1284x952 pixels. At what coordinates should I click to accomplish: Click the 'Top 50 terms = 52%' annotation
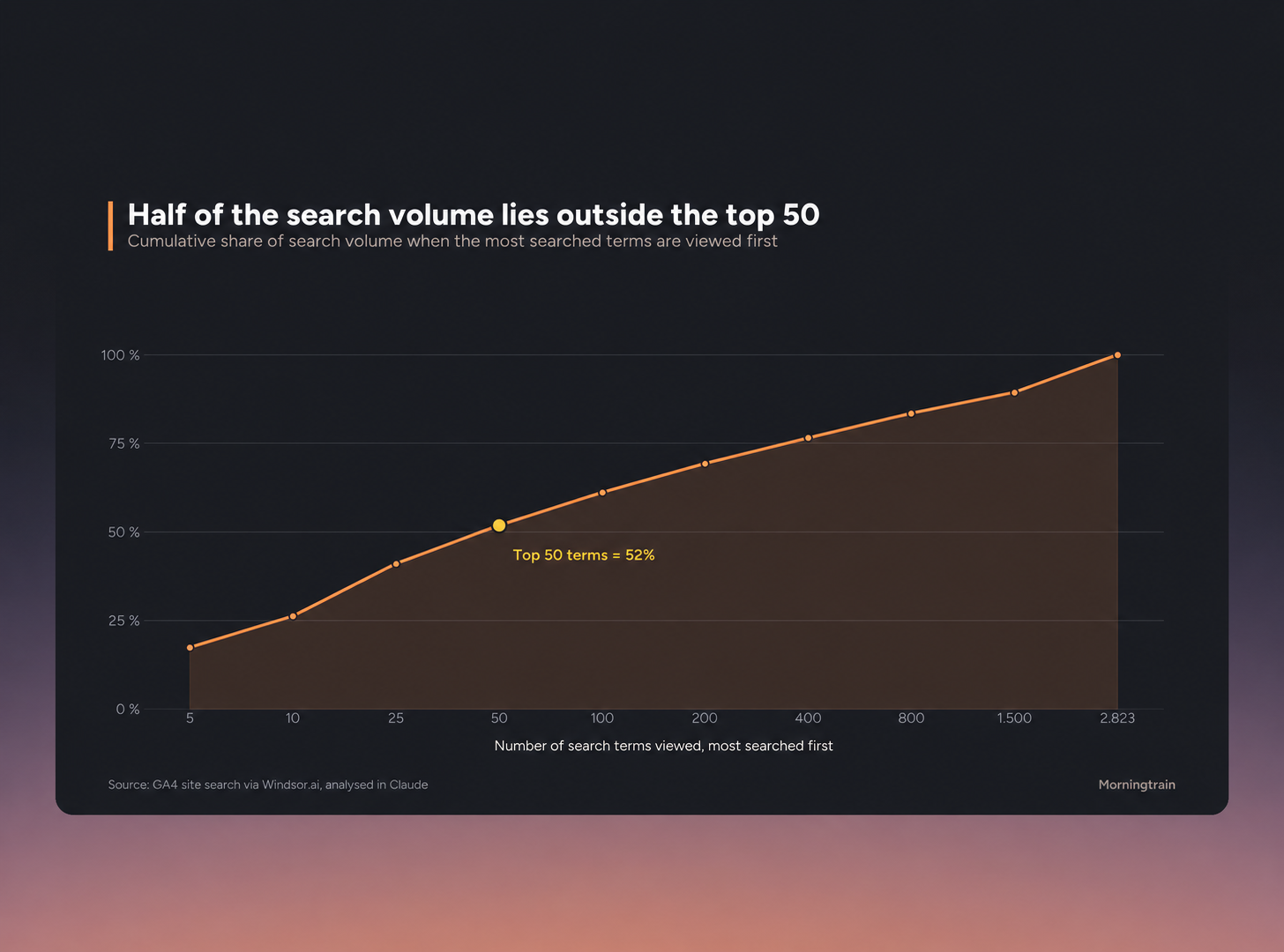(584, 555)
